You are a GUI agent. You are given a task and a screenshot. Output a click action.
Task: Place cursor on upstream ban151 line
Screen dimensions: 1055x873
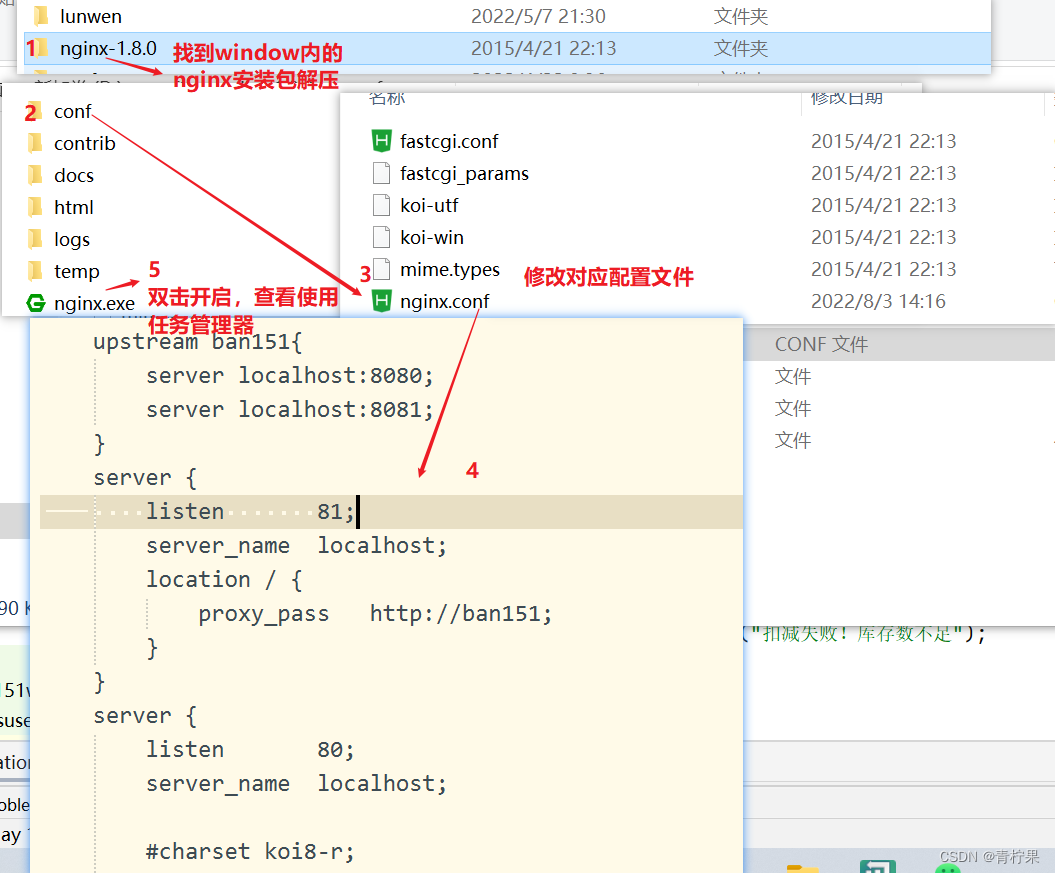point(198,342)
